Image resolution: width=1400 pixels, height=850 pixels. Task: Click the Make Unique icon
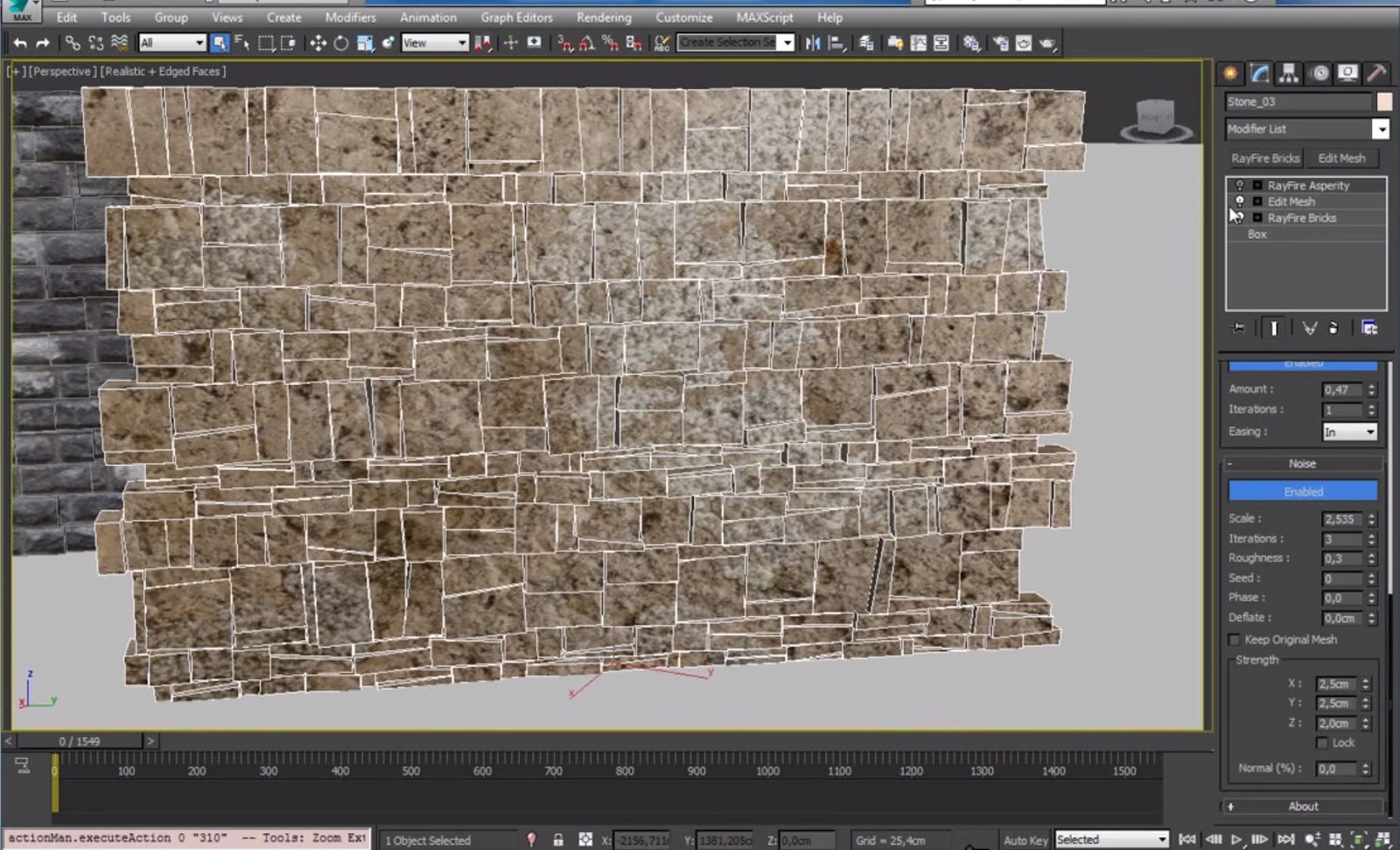[x=1310, y=328]
